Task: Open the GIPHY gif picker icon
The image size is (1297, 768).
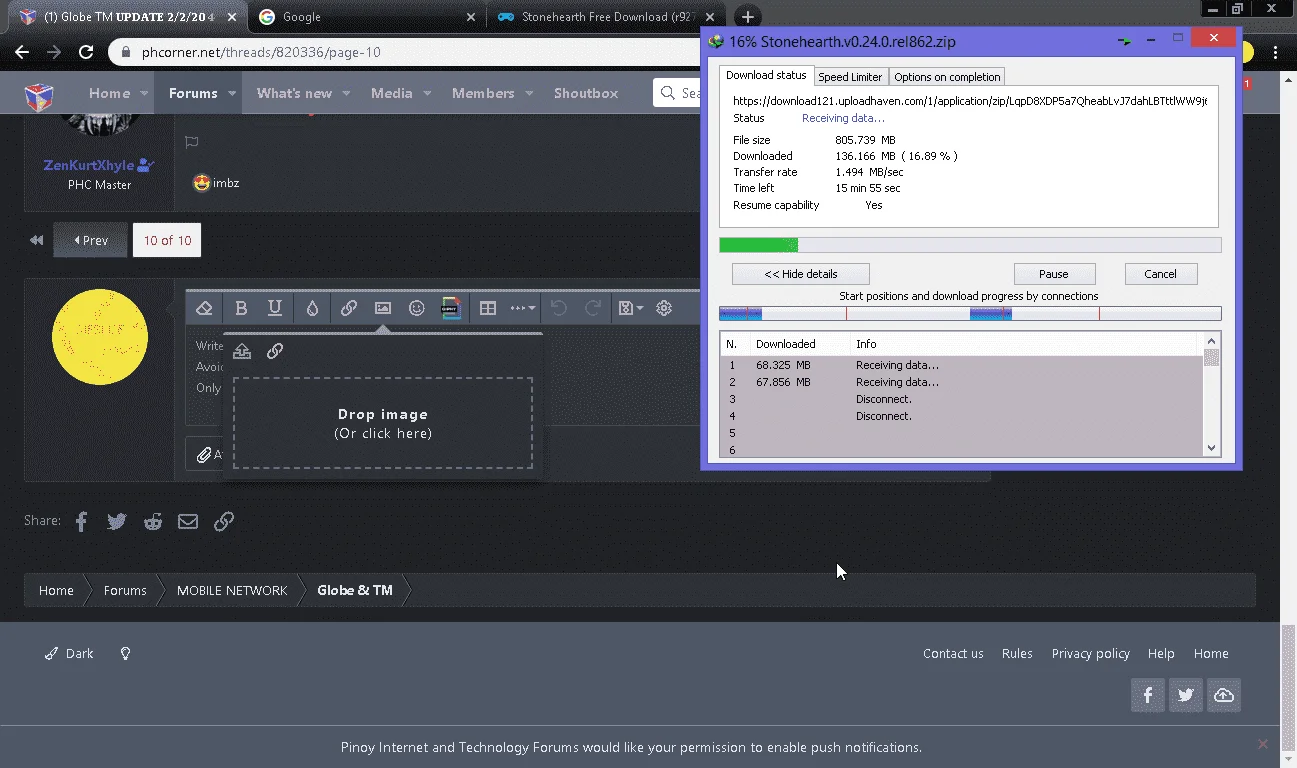Action: click(x=451, y=308)
